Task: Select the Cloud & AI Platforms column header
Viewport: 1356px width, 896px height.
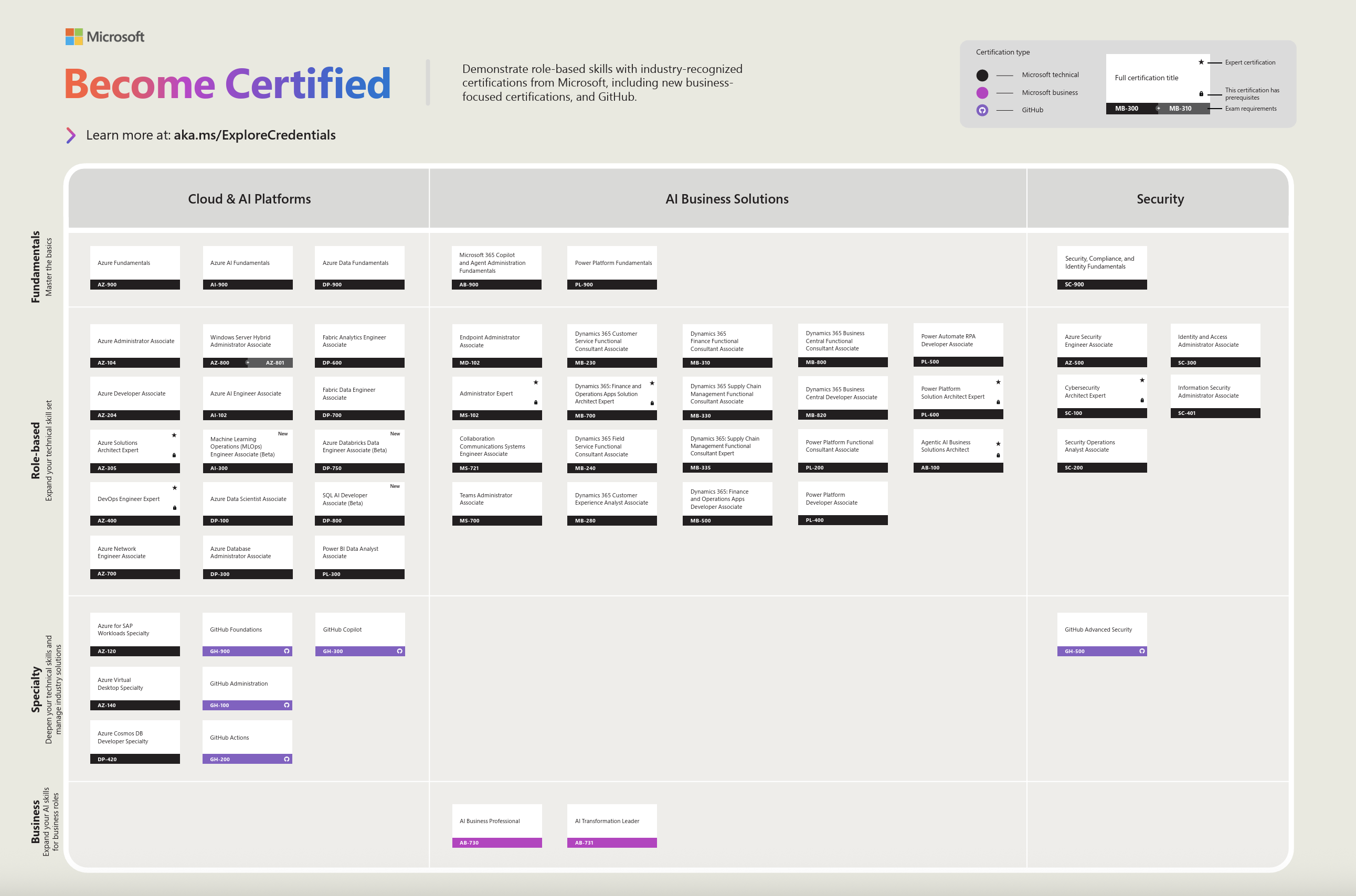Action: point(249,199)
